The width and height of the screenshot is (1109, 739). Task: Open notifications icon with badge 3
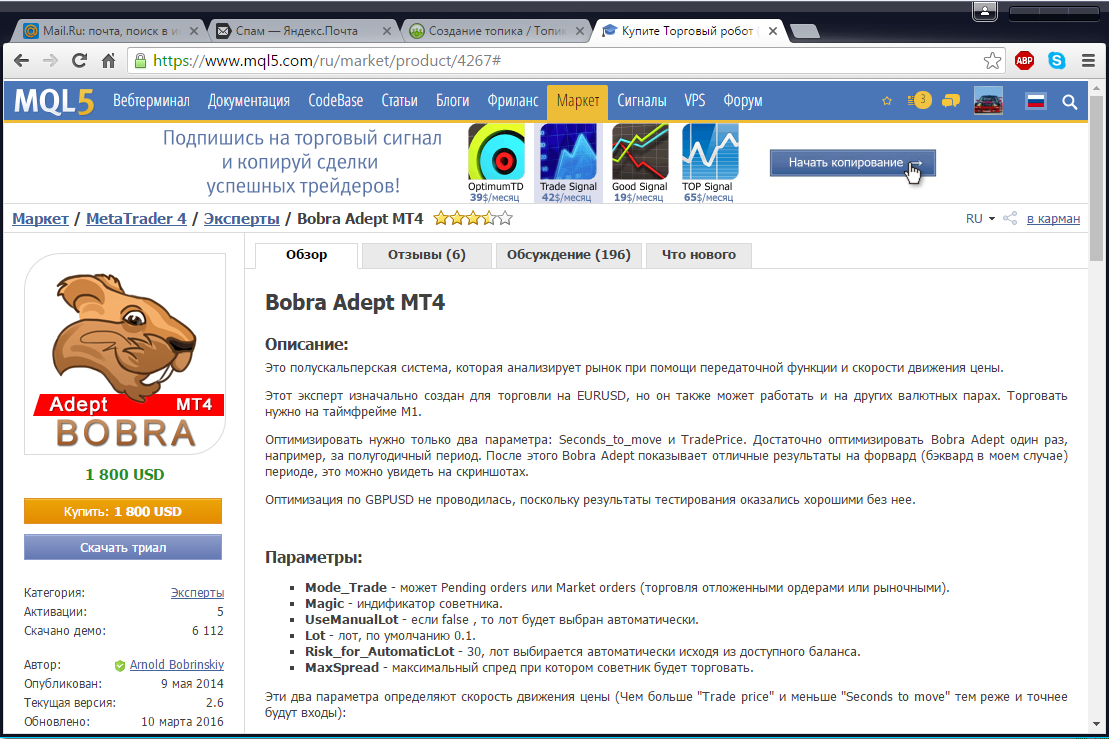[919, 100]
